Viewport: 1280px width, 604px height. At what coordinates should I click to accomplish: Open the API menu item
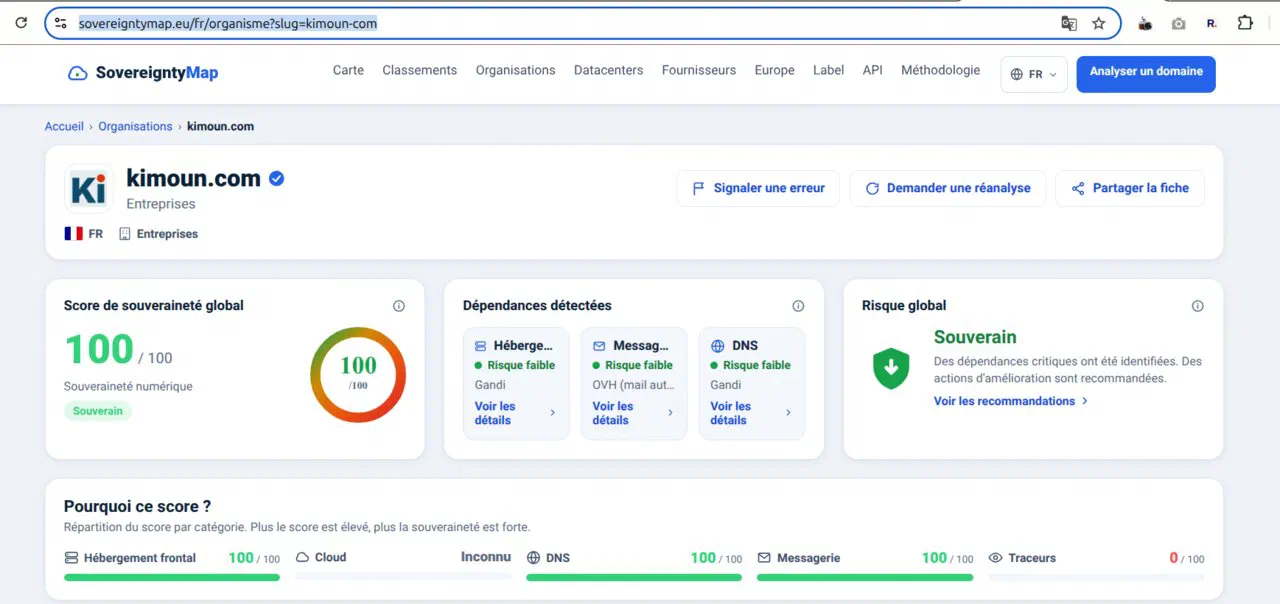coord(872,70)
